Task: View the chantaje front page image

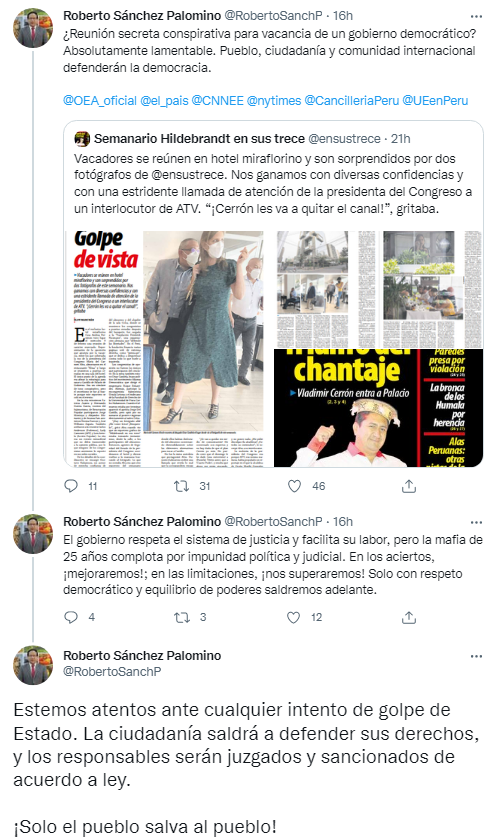Action: coord(378,408)
